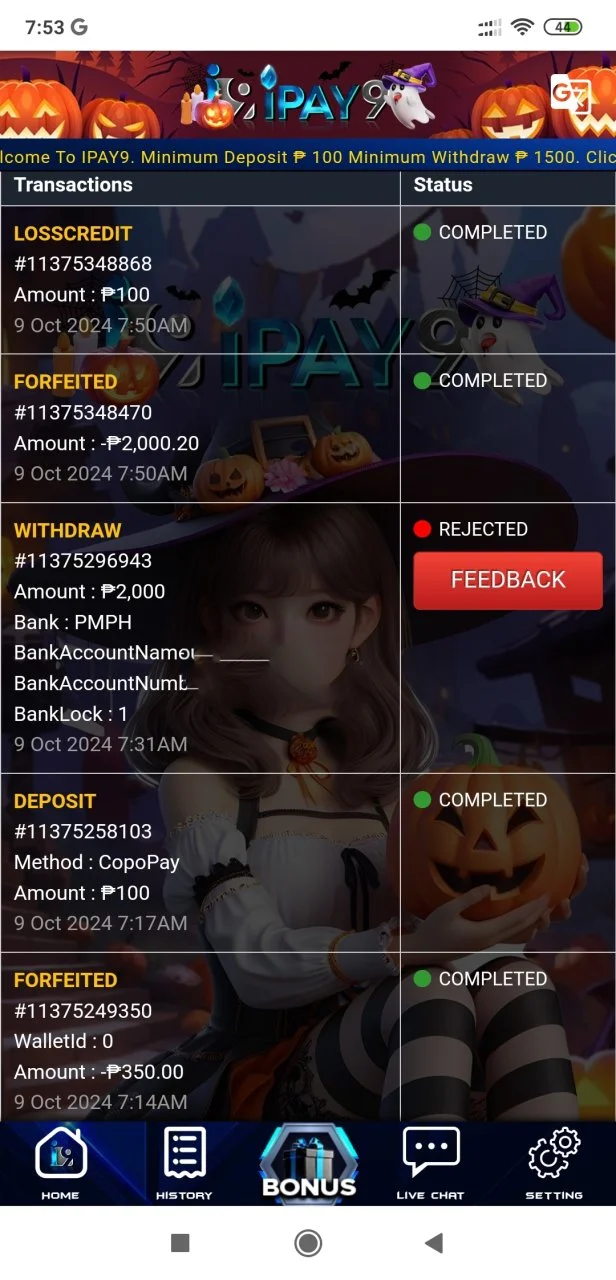Tap the translate icon in the banner
This screenshot has width=616, height=1280.
[x=570, y=95]
